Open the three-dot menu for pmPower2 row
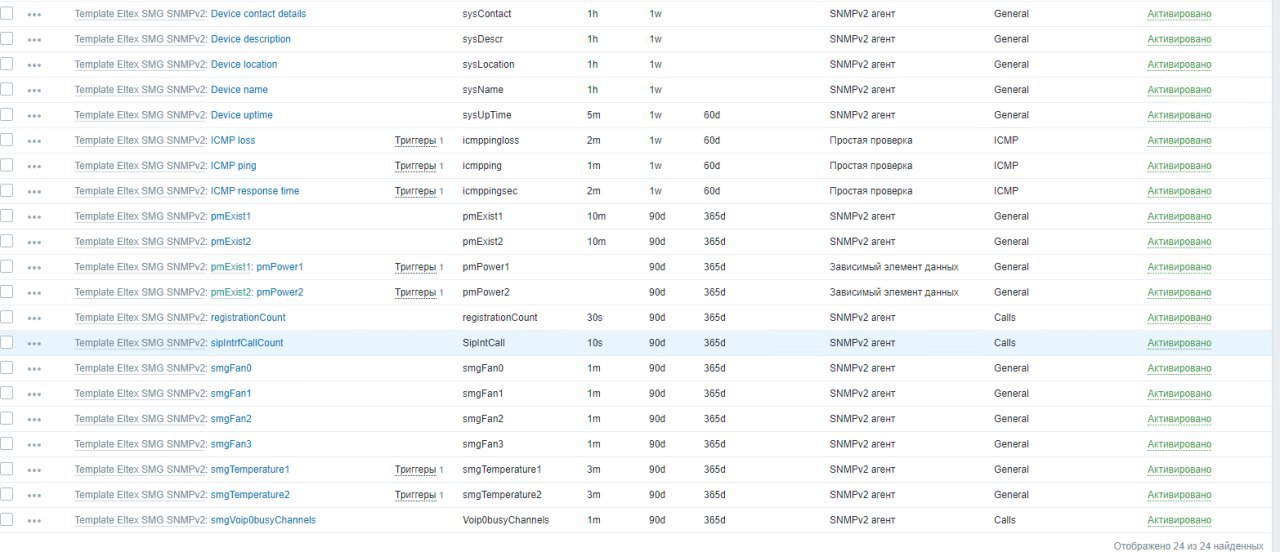Screen dimensions: 1280x552 34,293
